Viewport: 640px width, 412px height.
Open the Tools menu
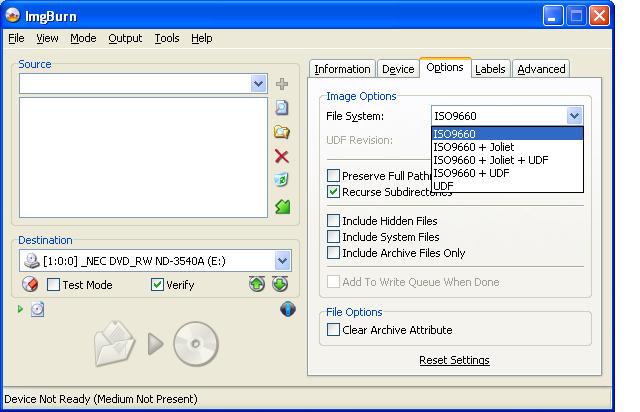click(x=167, y=38)
